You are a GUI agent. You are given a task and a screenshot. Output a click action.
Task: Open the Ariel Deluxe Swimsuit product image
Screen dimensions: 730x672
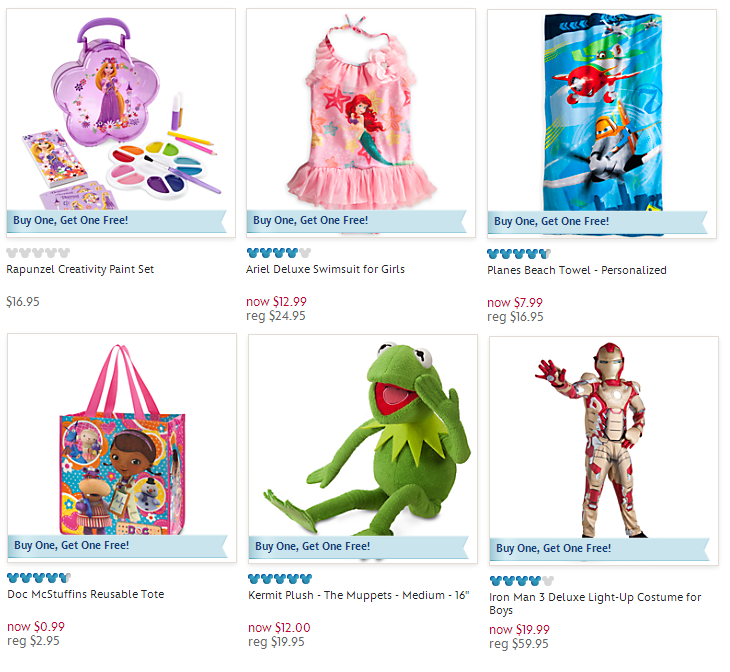pyautogui.click(x=361, y=123)
